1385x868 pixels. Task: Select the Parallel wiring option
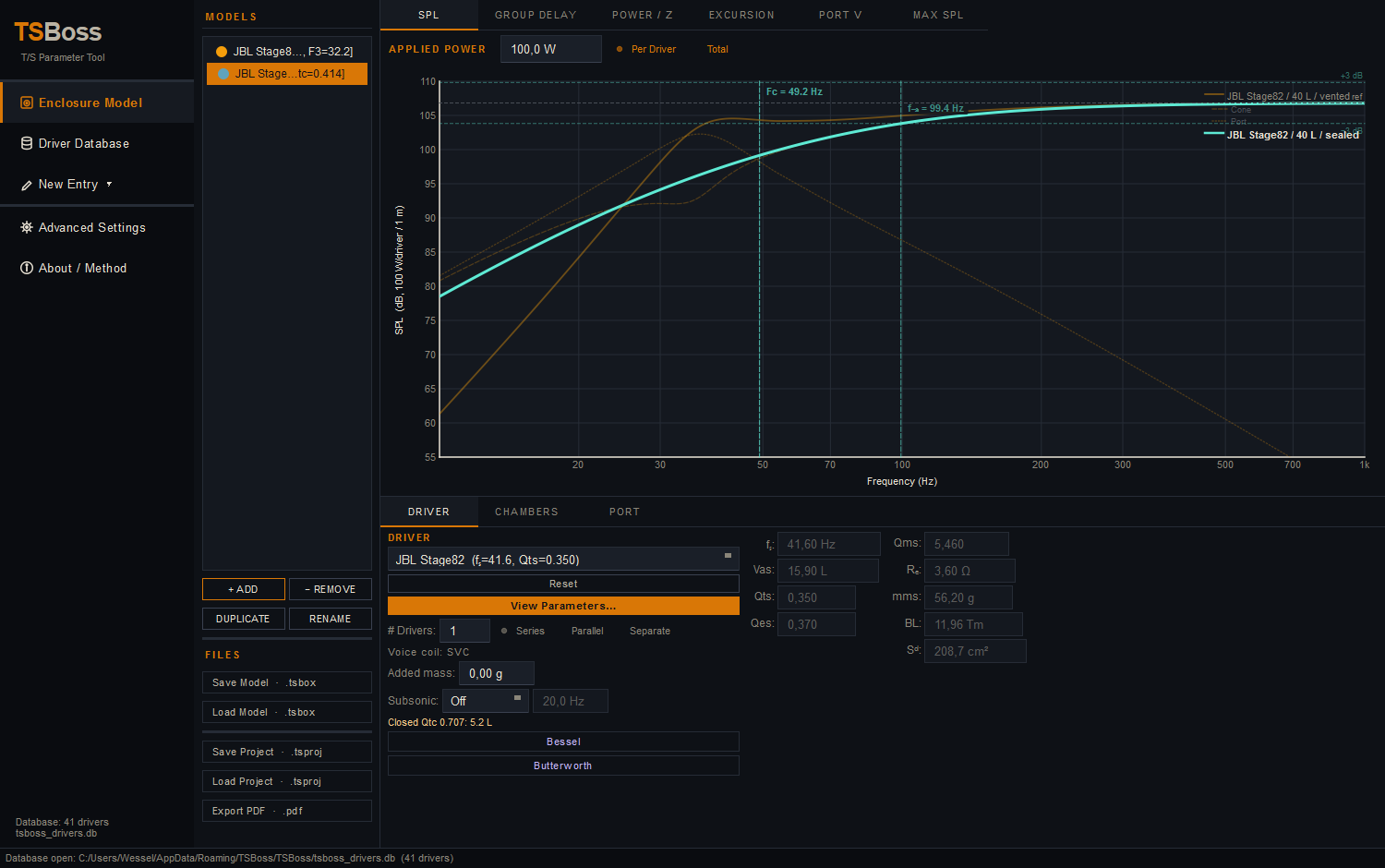(x=587, y=632)
